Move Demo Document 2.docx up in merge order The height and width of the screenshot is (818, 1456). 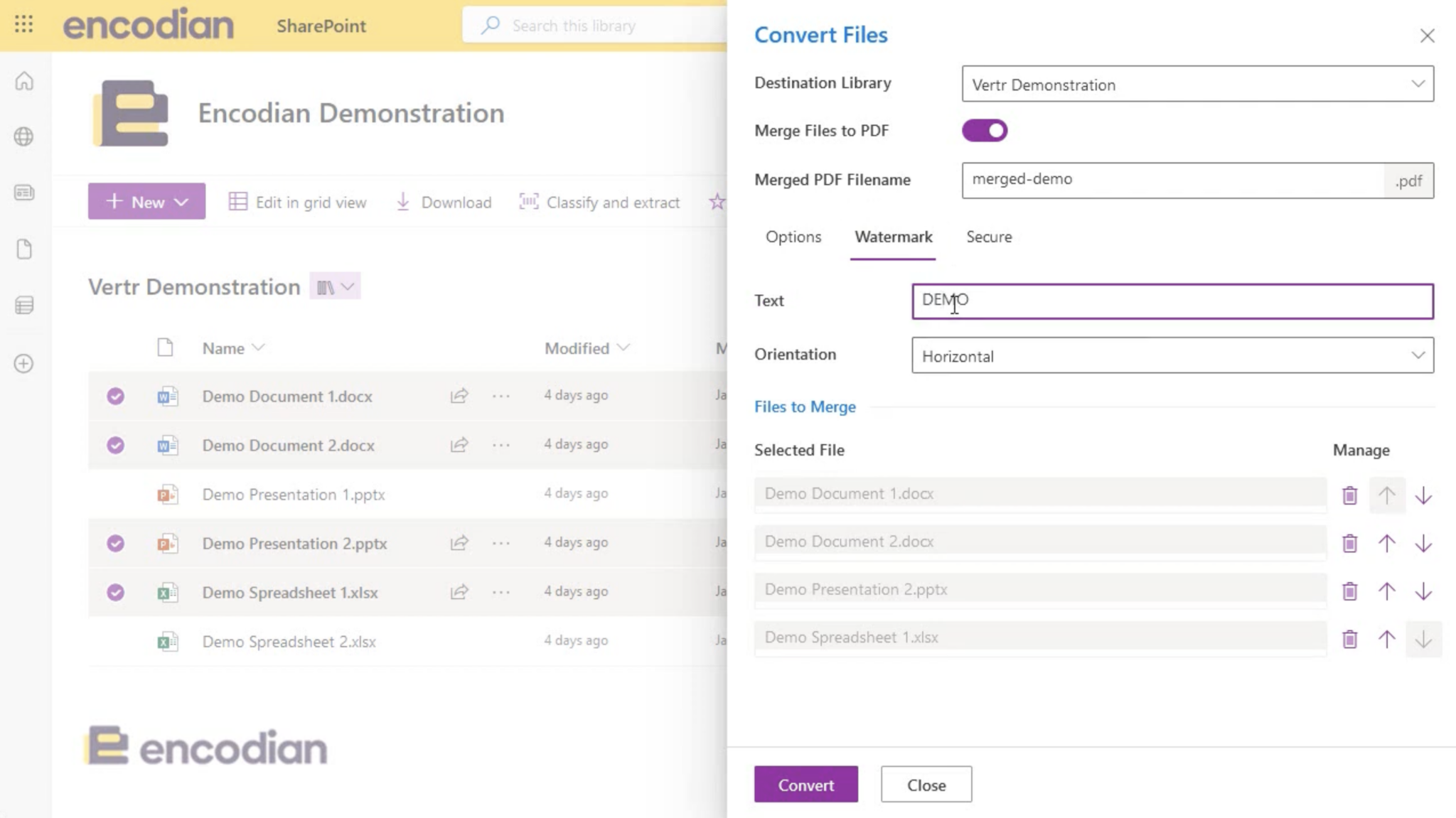click(x=1386, y=544)
